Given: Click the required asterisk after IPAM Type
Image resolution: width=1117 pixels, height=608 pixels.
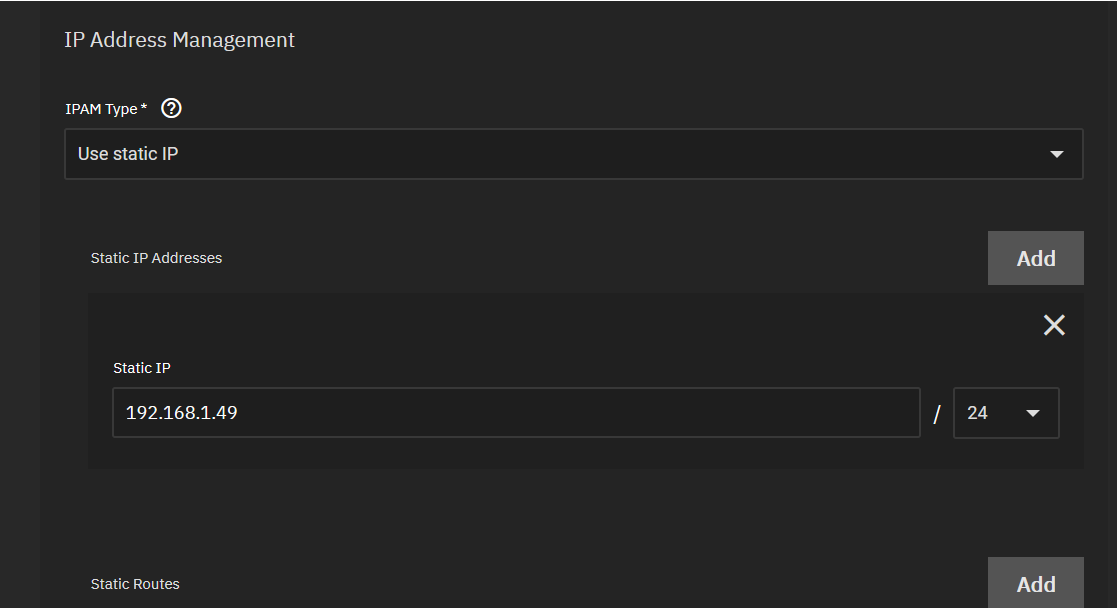Looking at the screenshot, I should click(x=144, y=107).
